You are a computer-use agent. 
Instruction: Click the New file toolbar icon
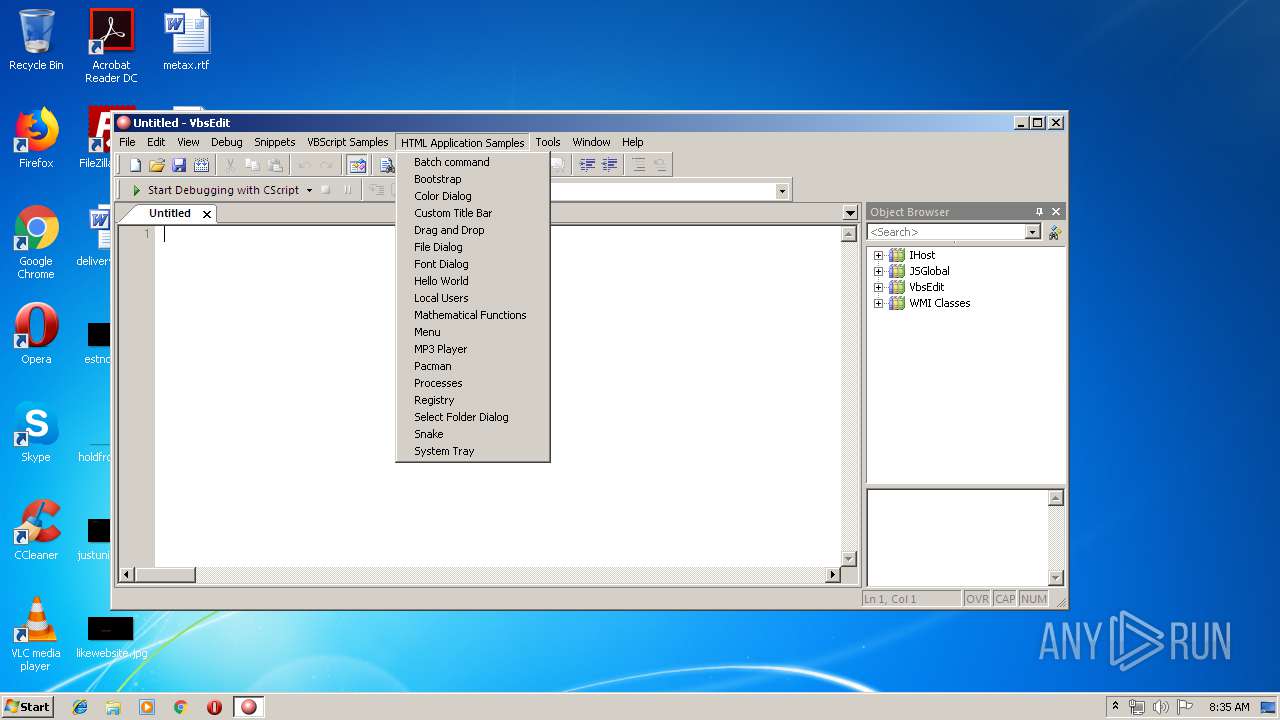point(135,165)
